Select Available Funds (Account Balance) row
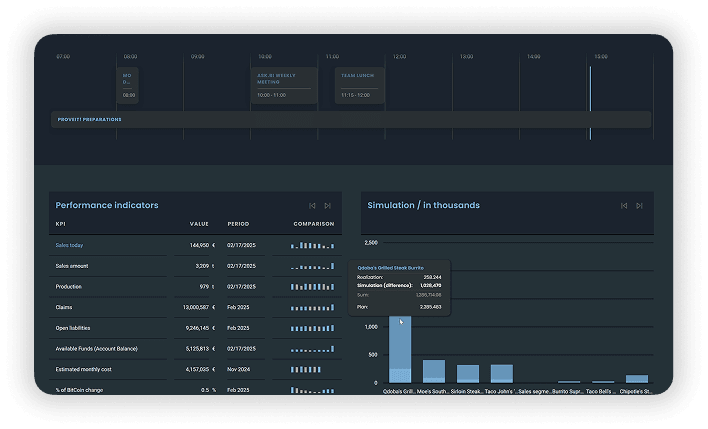The width and height of the screenshot is (708, 429). pos(96,348)
